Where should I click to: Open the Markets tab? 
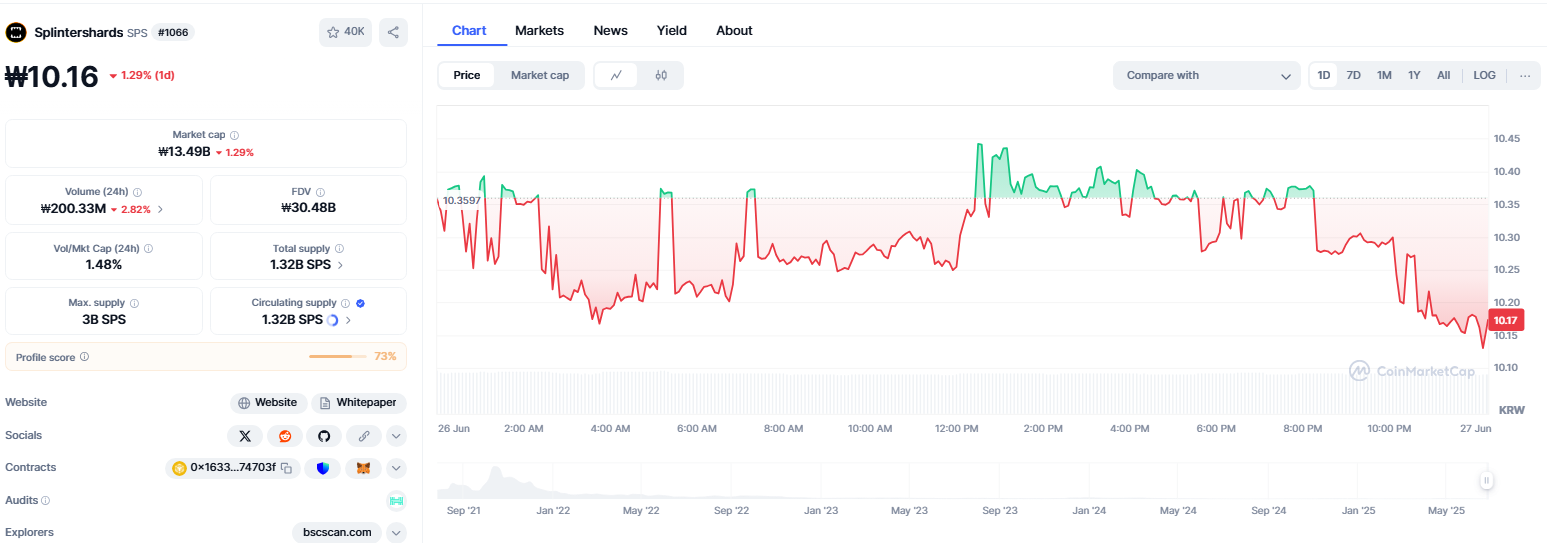coord(539,30)
